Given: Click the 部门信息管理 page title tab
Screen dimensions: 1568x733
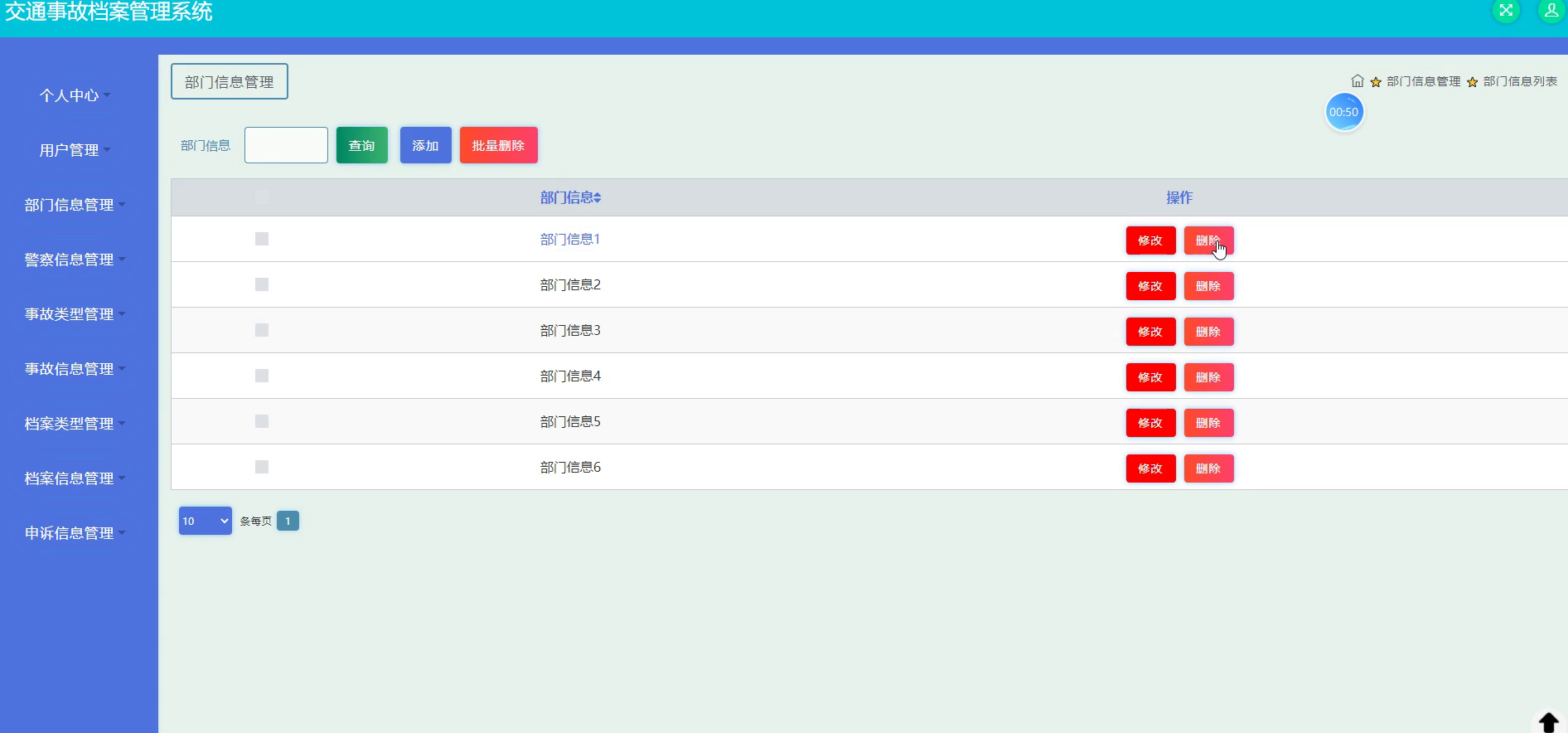Looking at the screenshot, I should 230,81.
